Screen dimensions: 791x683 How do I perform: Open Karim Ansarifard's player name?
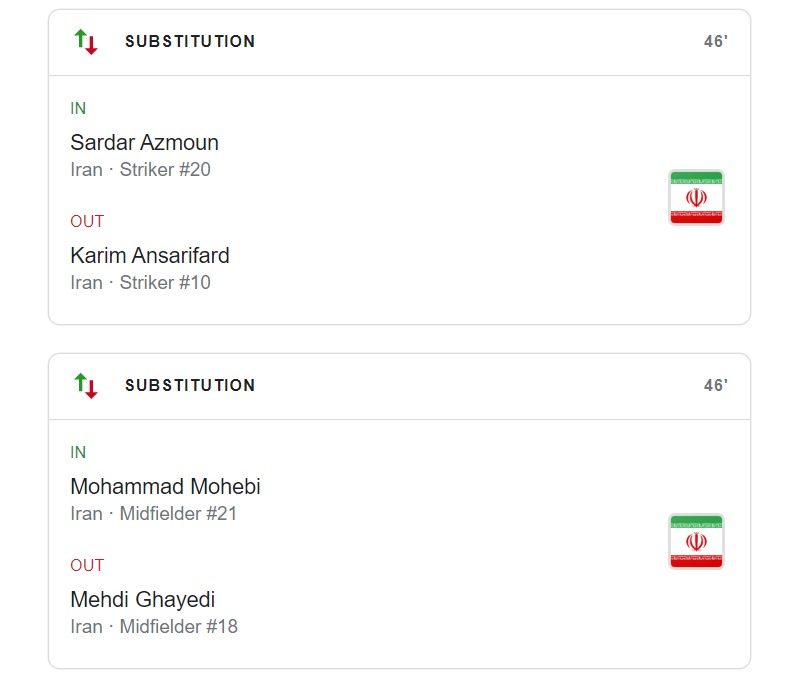coord(149,255)
